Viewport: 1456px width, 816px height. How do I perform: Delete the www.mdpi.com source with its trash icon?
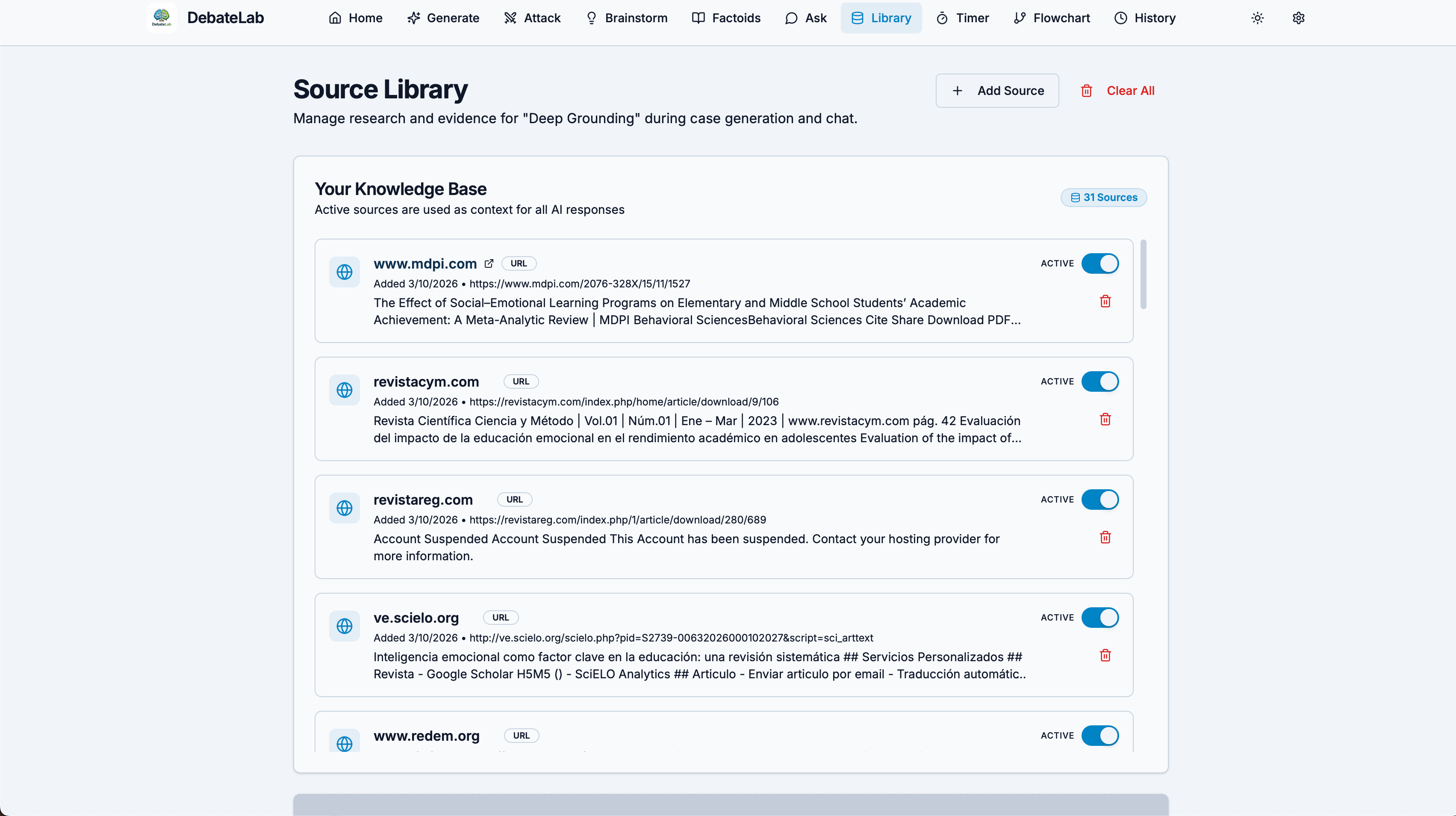[x=1105, y=302]
